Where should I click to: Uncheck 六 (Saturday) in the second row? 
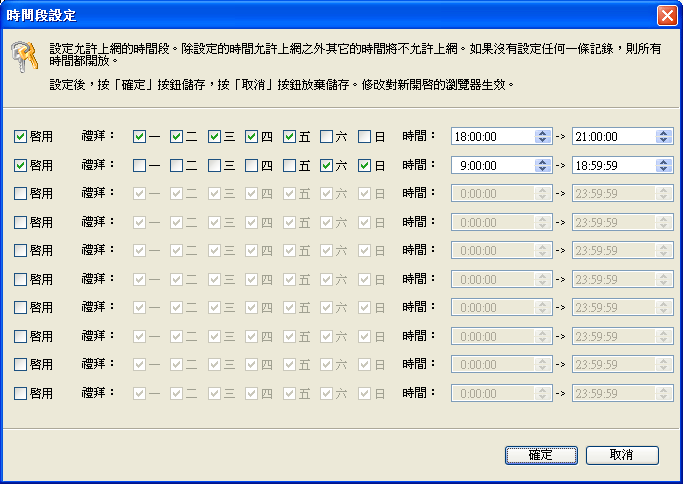tap(327, 165)
